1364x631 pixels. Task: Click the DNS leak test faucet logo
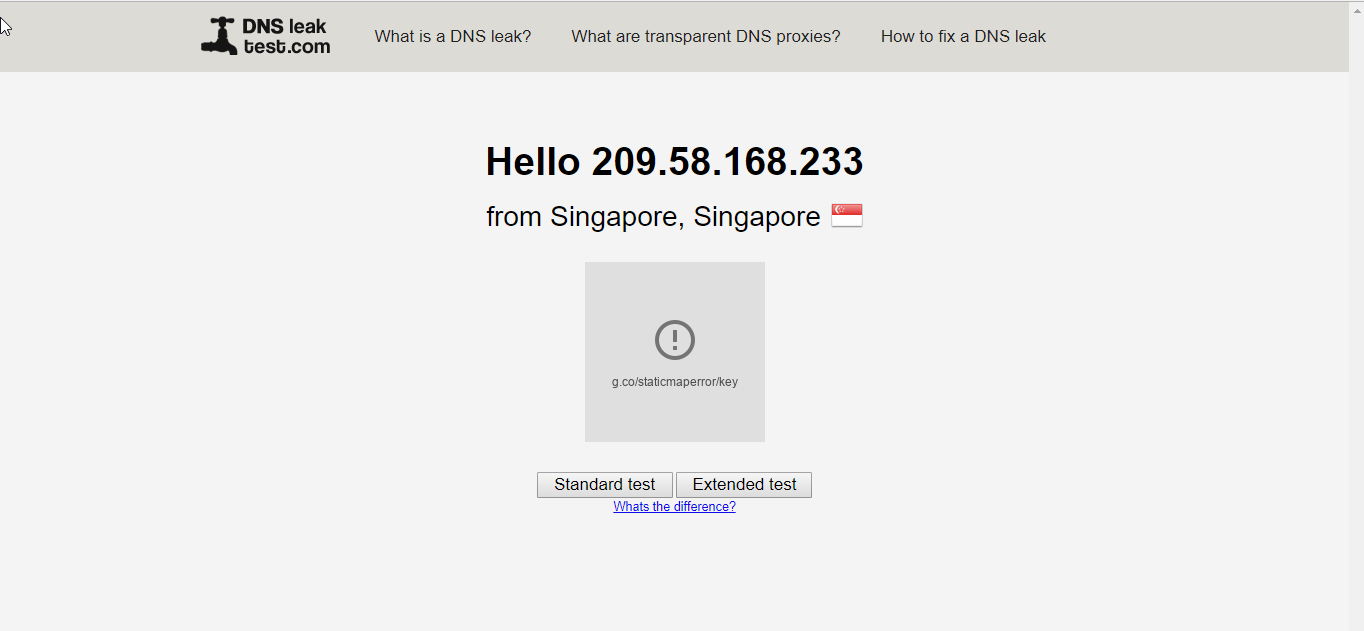265,36
